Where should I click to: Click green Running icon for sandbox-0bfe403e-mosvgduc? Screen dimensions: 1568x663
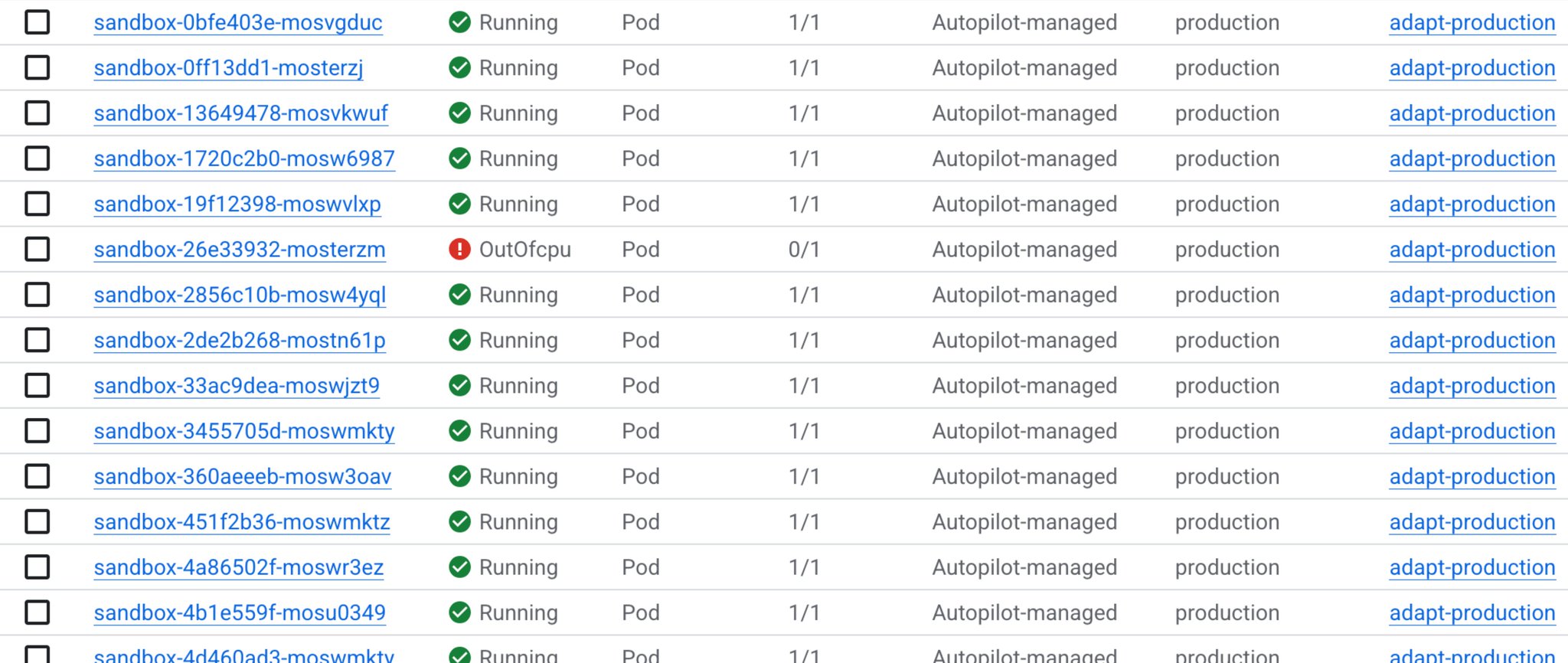point(459,22)
